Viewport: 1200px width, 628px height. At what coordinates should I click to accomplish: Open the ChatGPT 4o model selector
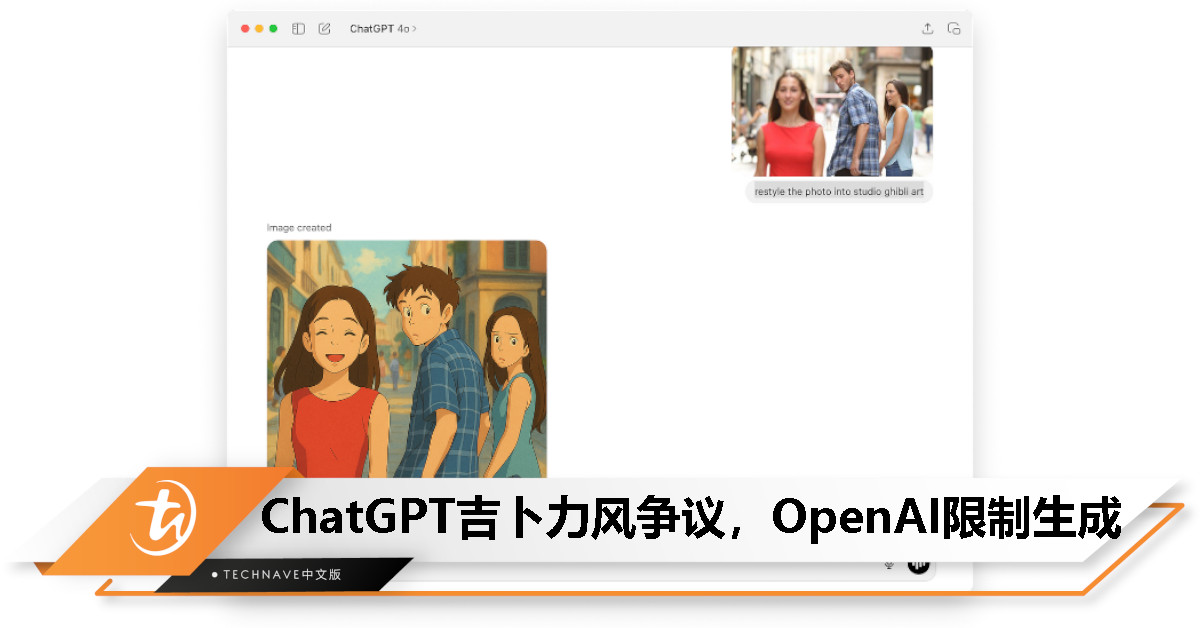[380, 29]
